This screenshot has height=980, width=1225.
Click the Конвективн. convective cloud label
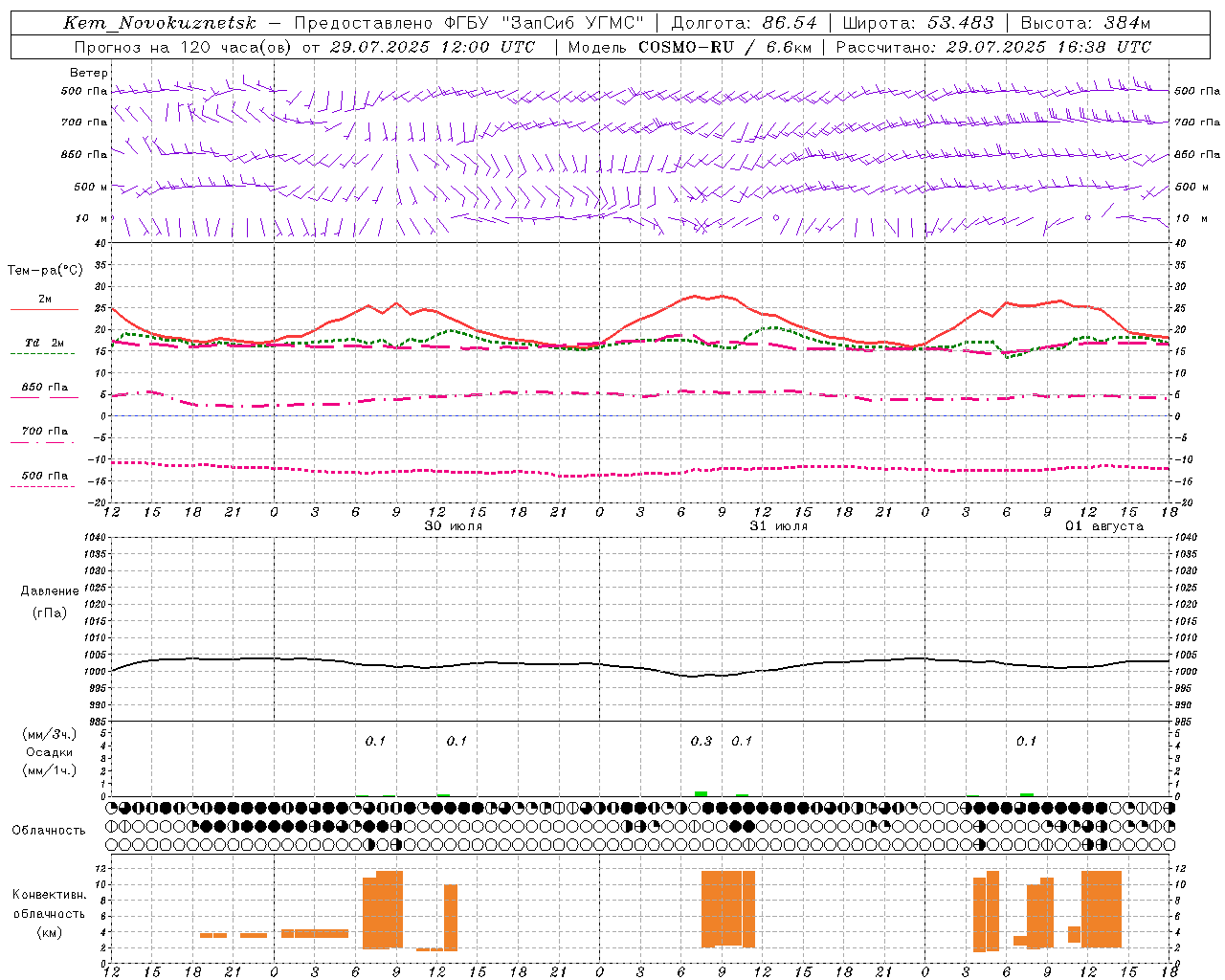tap(50, 895)
